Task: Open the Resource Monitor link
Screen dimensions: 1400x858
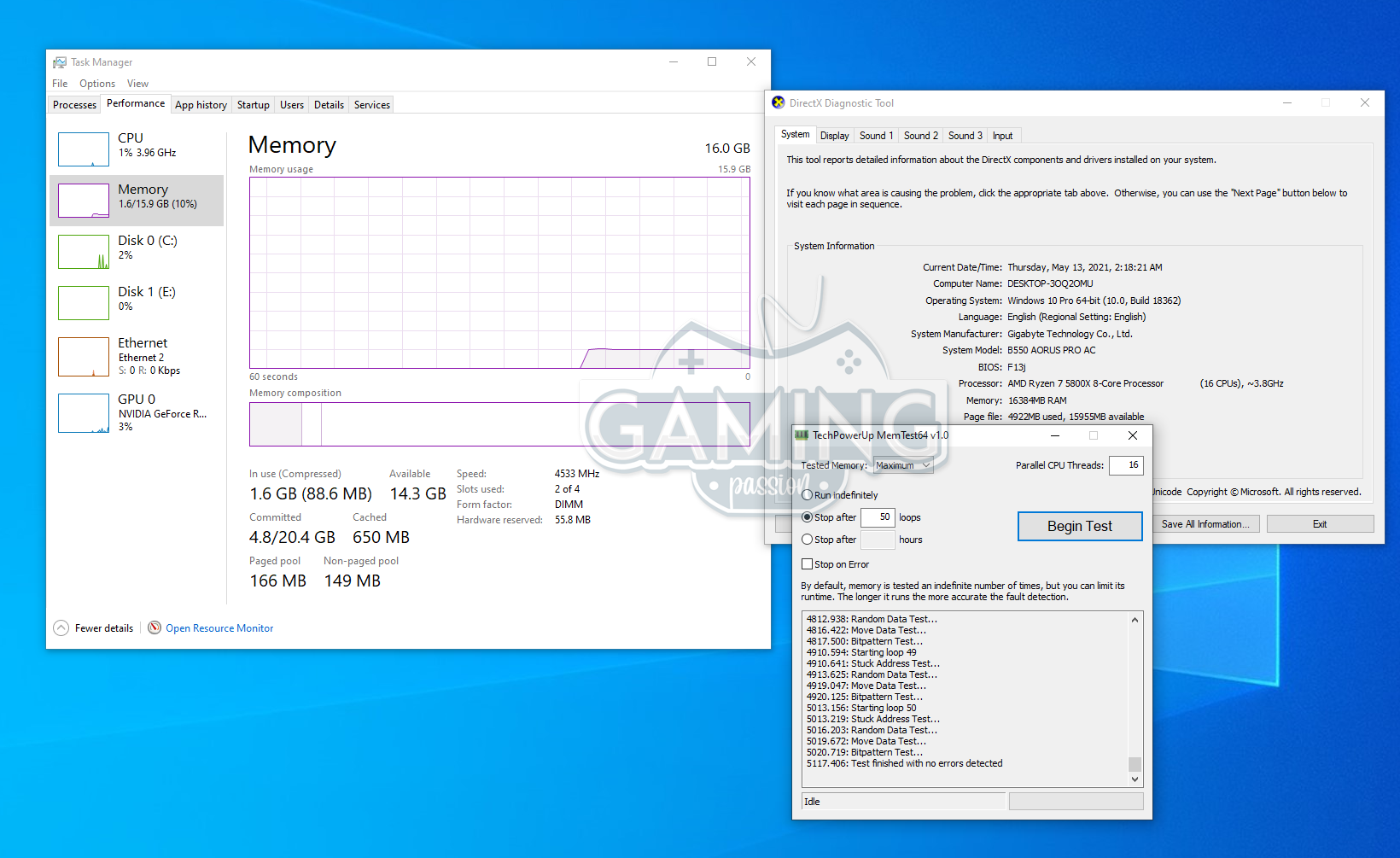Action: [219, 628]
